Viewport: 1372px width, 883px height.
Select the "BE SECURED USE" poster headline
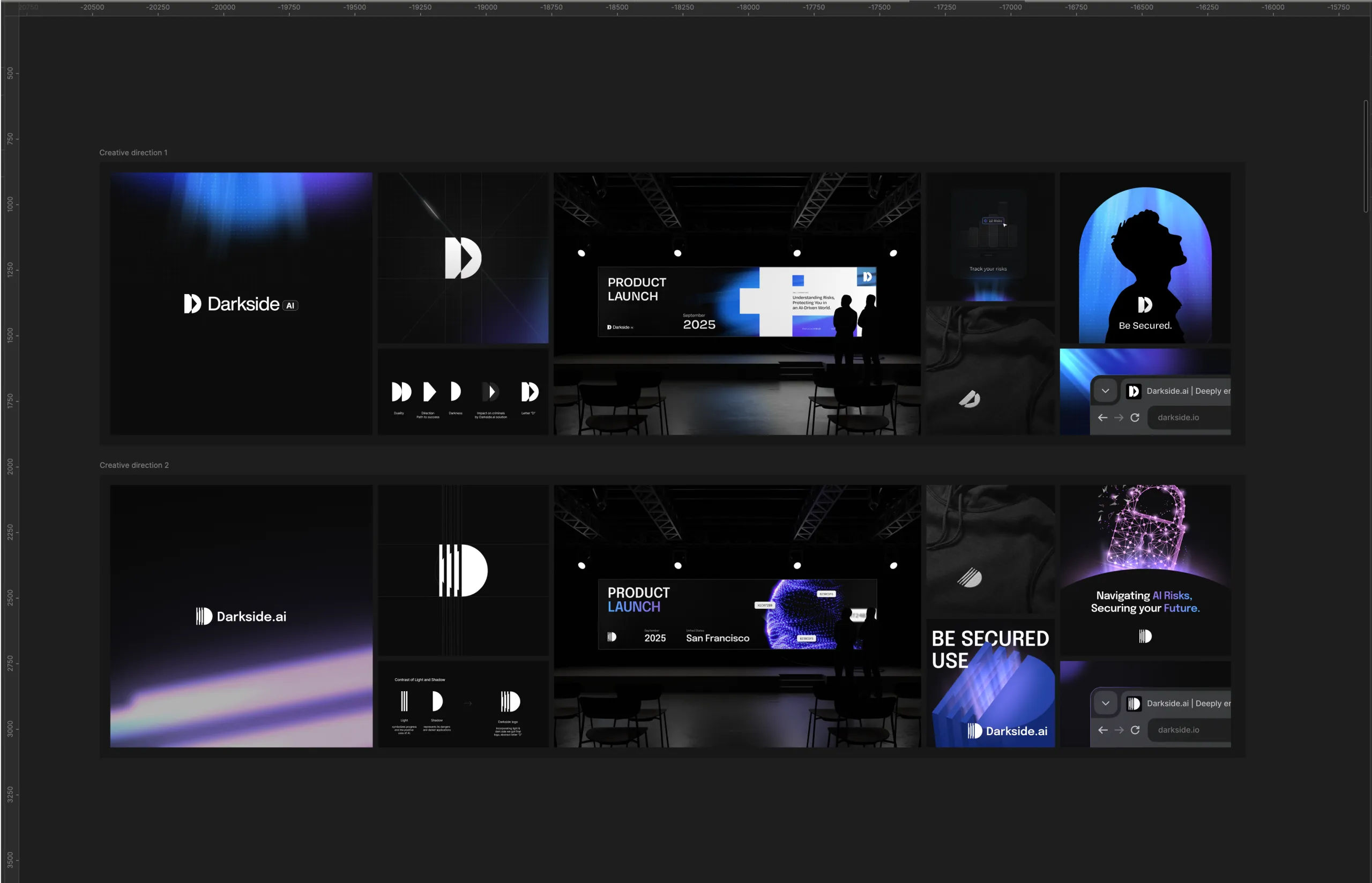(990, 649)
